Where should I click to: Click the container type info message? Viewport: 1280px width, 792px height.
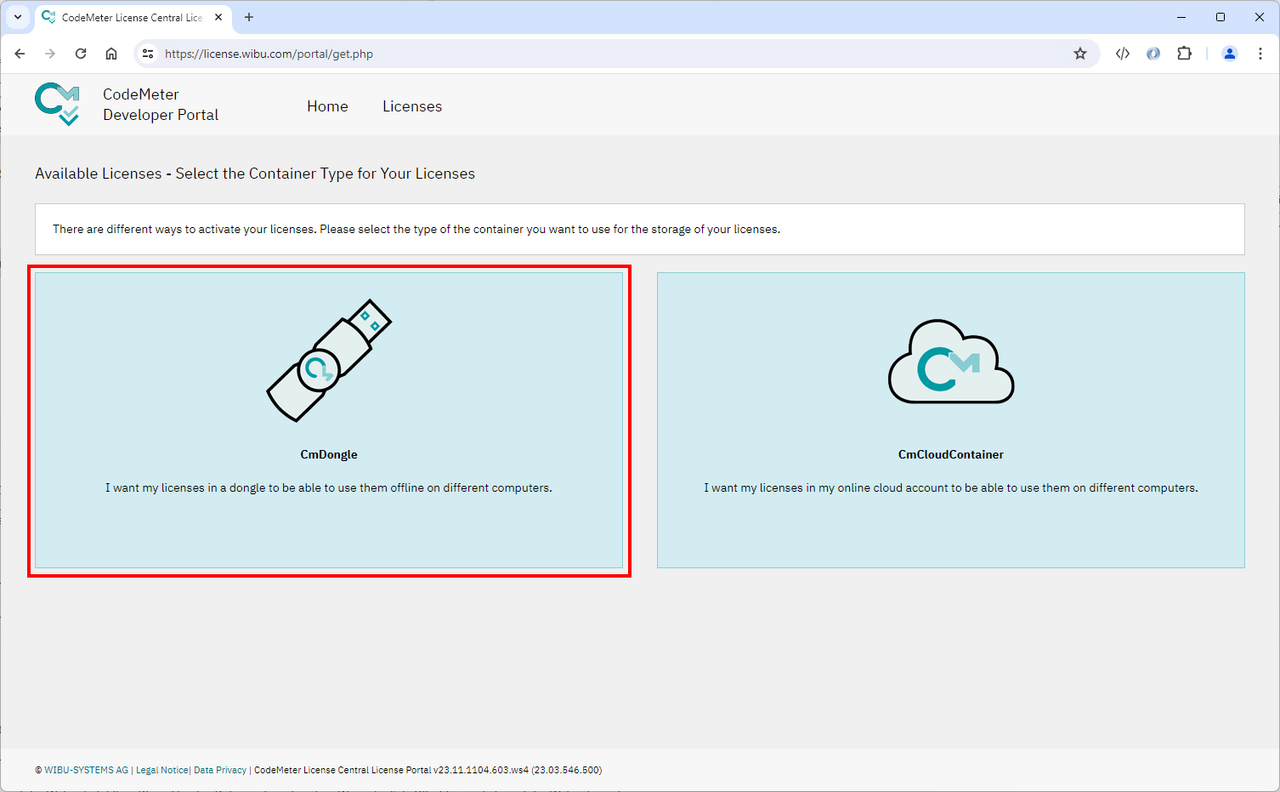pyautogui.click(x=640, y=229)
